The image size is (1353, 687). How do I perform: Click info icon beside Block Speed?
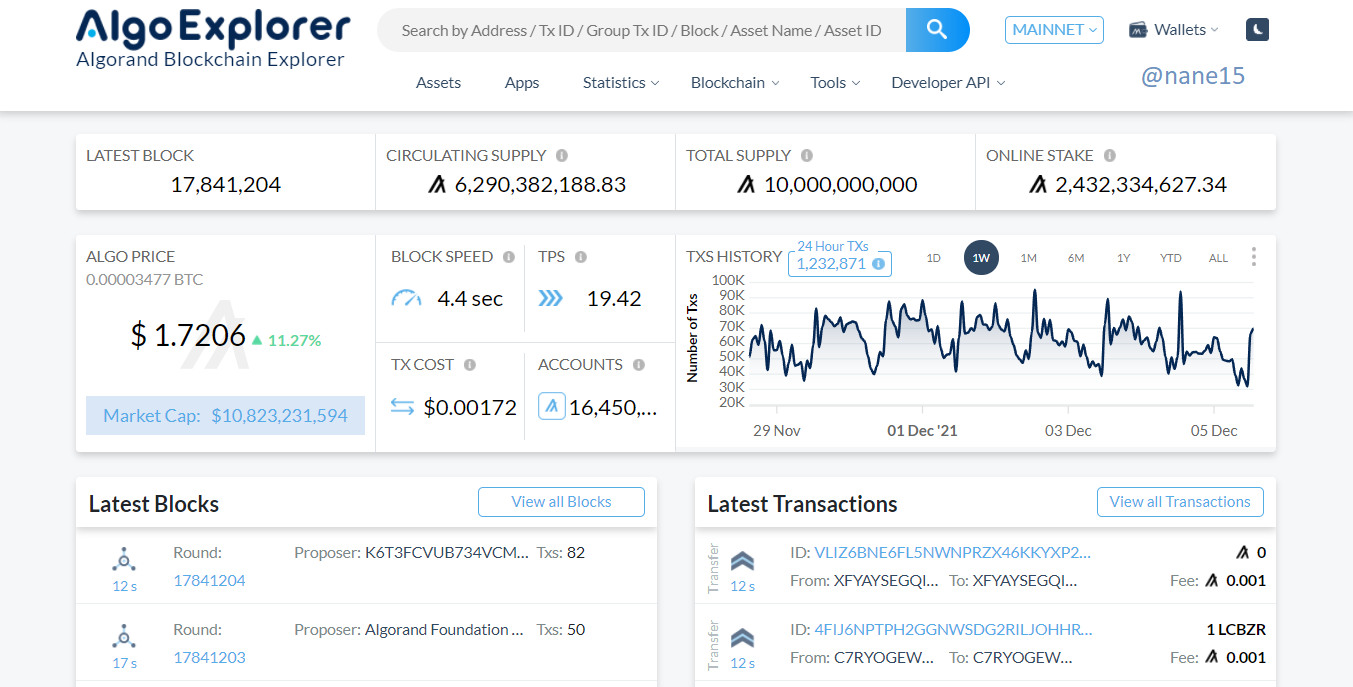(x=509, y=257)
